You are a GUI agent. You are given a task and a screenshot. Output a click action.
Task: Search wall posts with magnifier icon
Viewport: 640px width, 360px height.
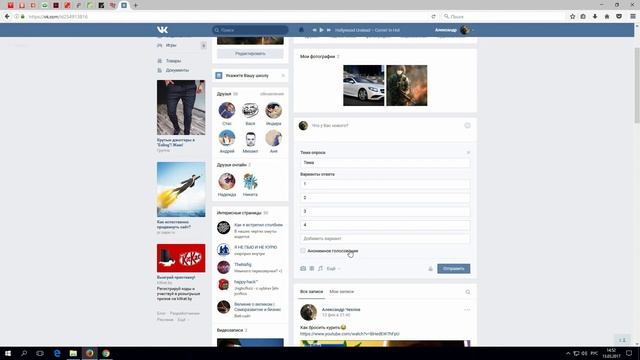(468, 292)
